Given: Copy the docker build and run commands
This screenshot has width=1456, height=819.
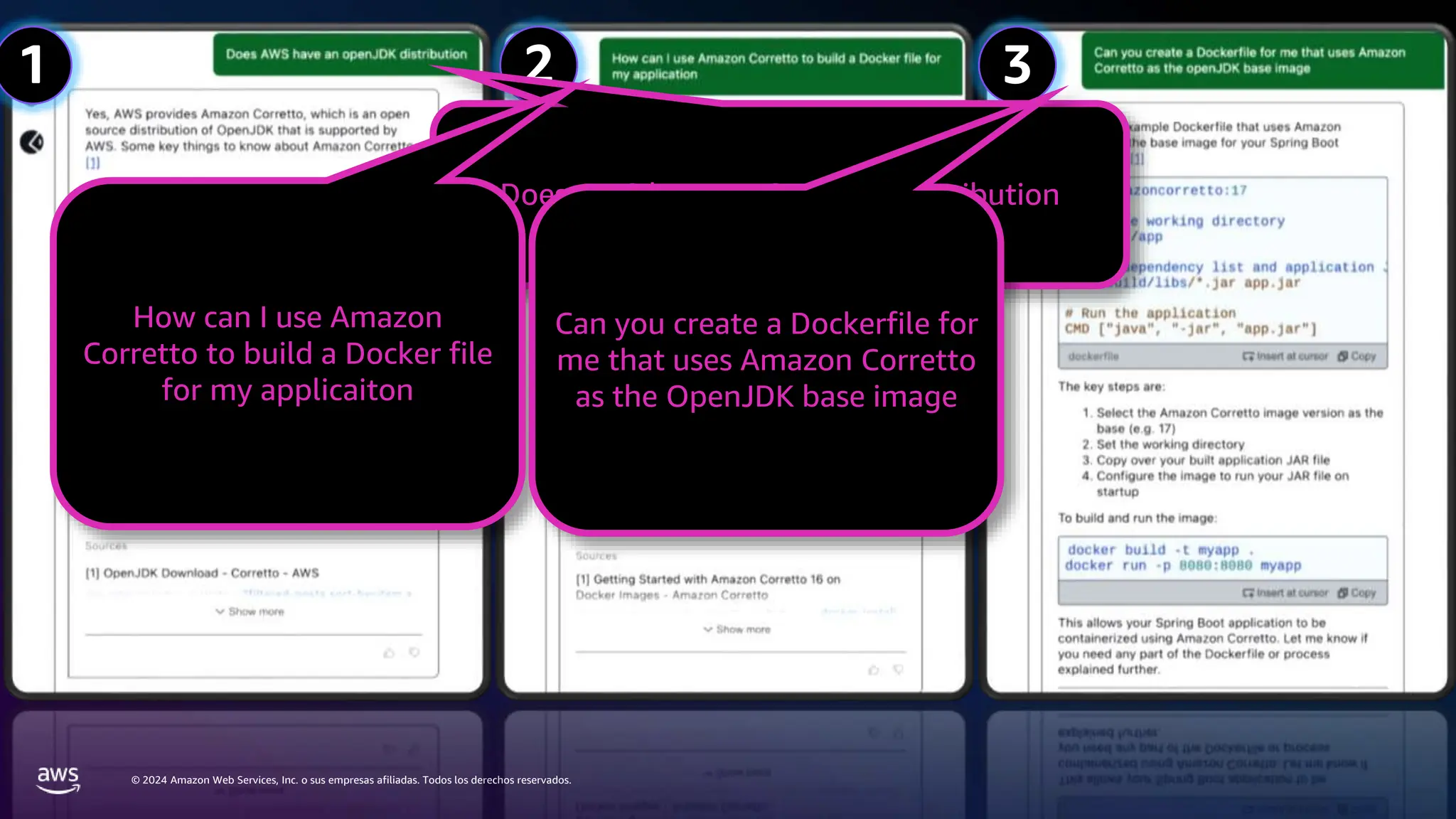Looking at the screenshot, I should (x=1356, y=593).
